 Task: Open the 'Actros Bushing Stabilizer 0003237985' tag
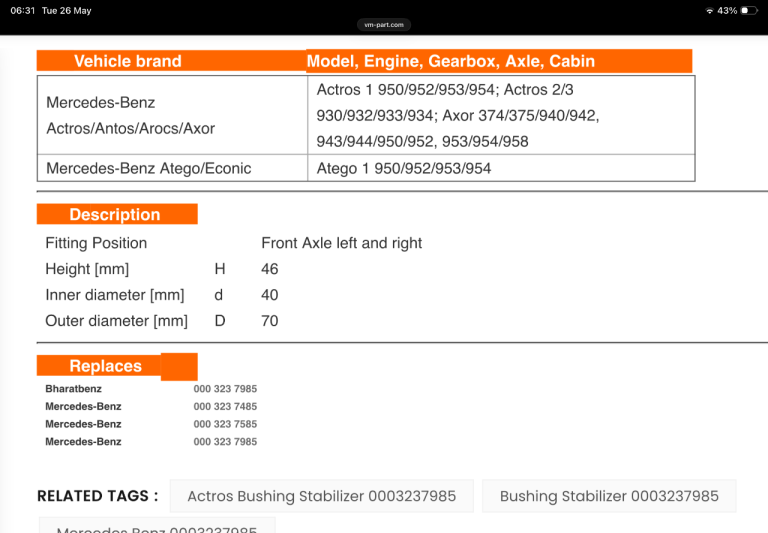click(321, 496)
